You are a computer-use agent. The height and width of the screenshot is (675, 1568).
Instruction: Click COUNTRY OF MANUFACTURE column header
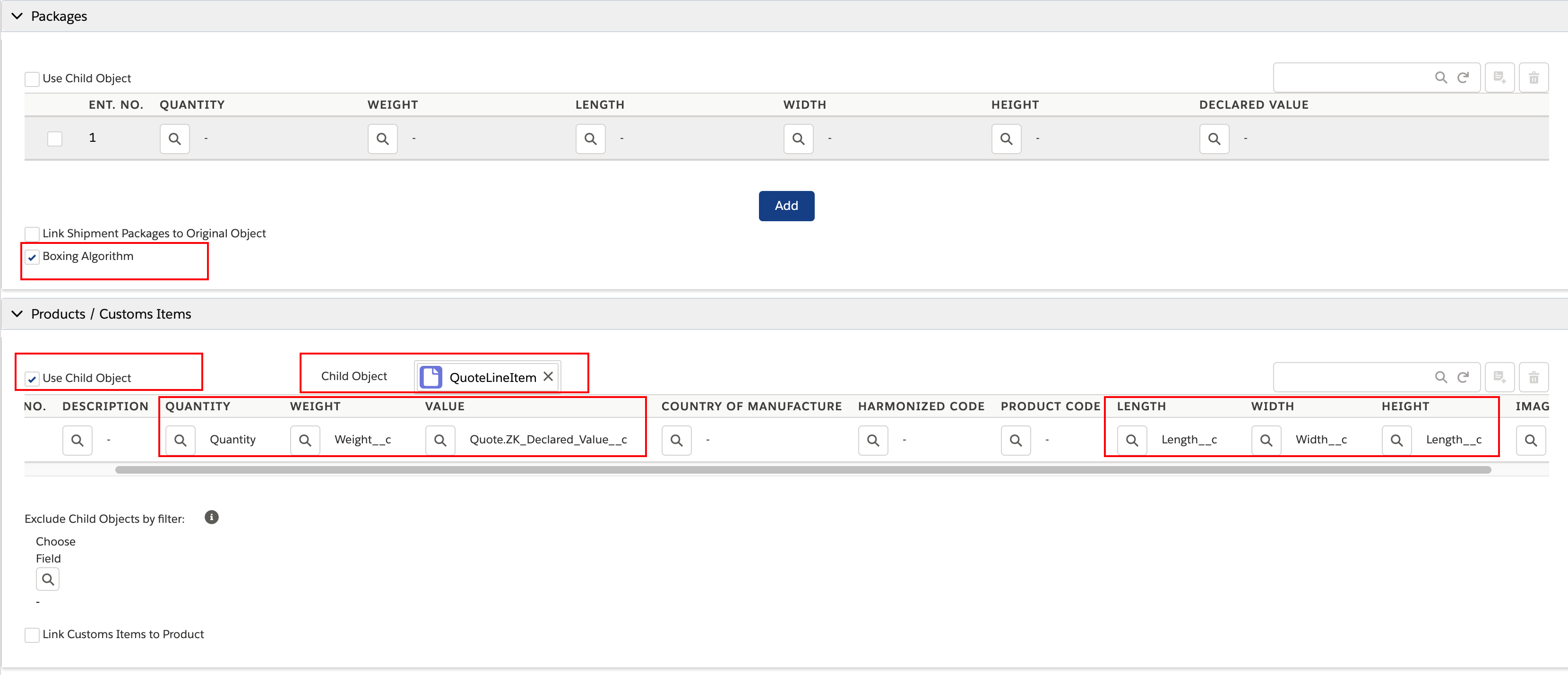[x=751, y=406]
